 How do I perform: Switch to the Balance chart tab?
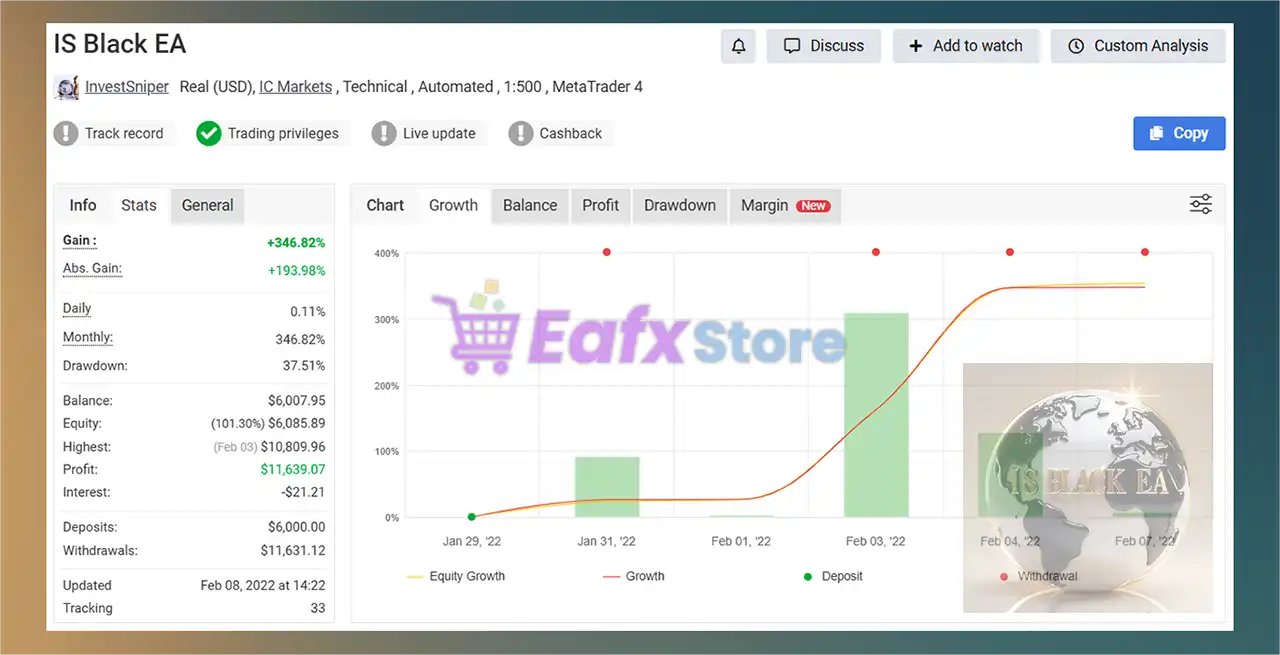(530, 205)
